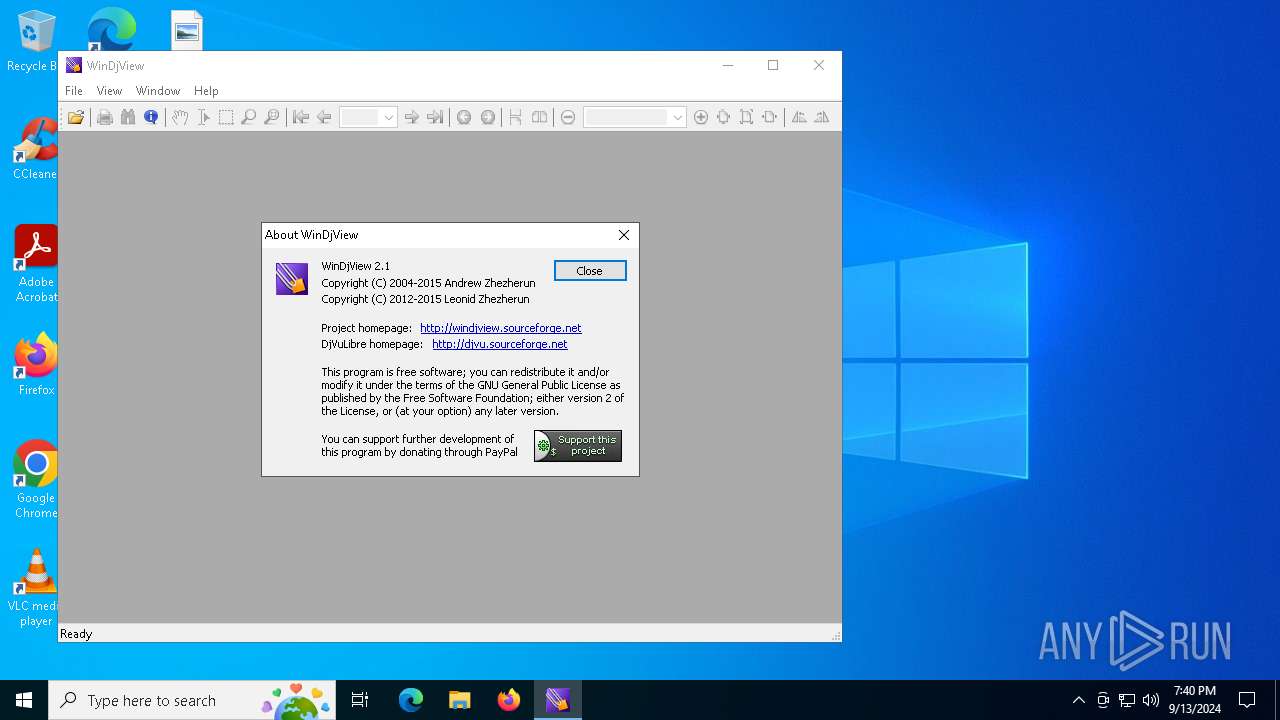The height and width of the screenshot is (720, 1280).
Task: Click the Google Chrome desktop shortcut
Action: [36, 480]
